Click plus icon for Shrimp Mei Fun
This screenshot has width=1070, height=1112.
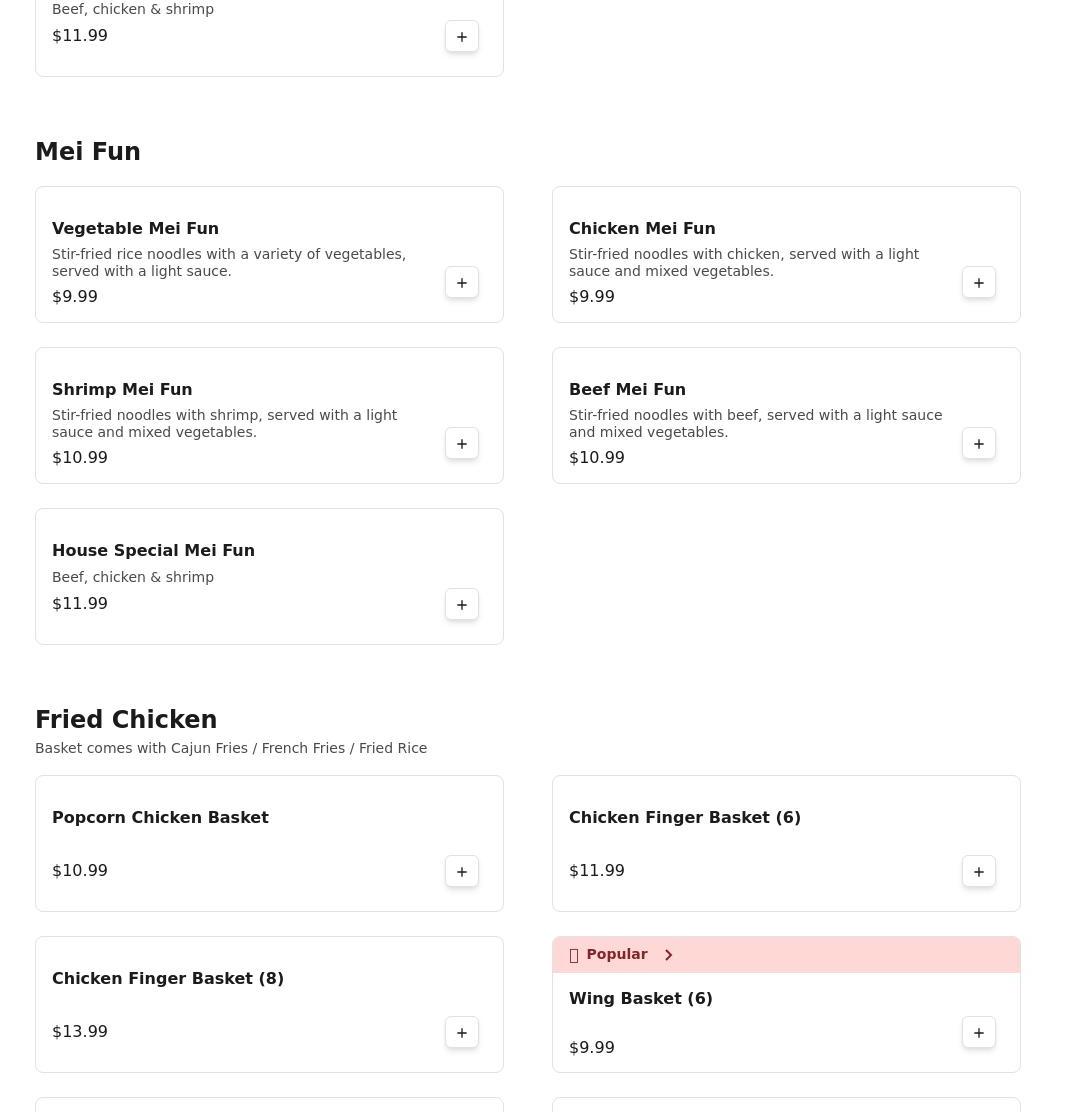[x=462, y=444]
